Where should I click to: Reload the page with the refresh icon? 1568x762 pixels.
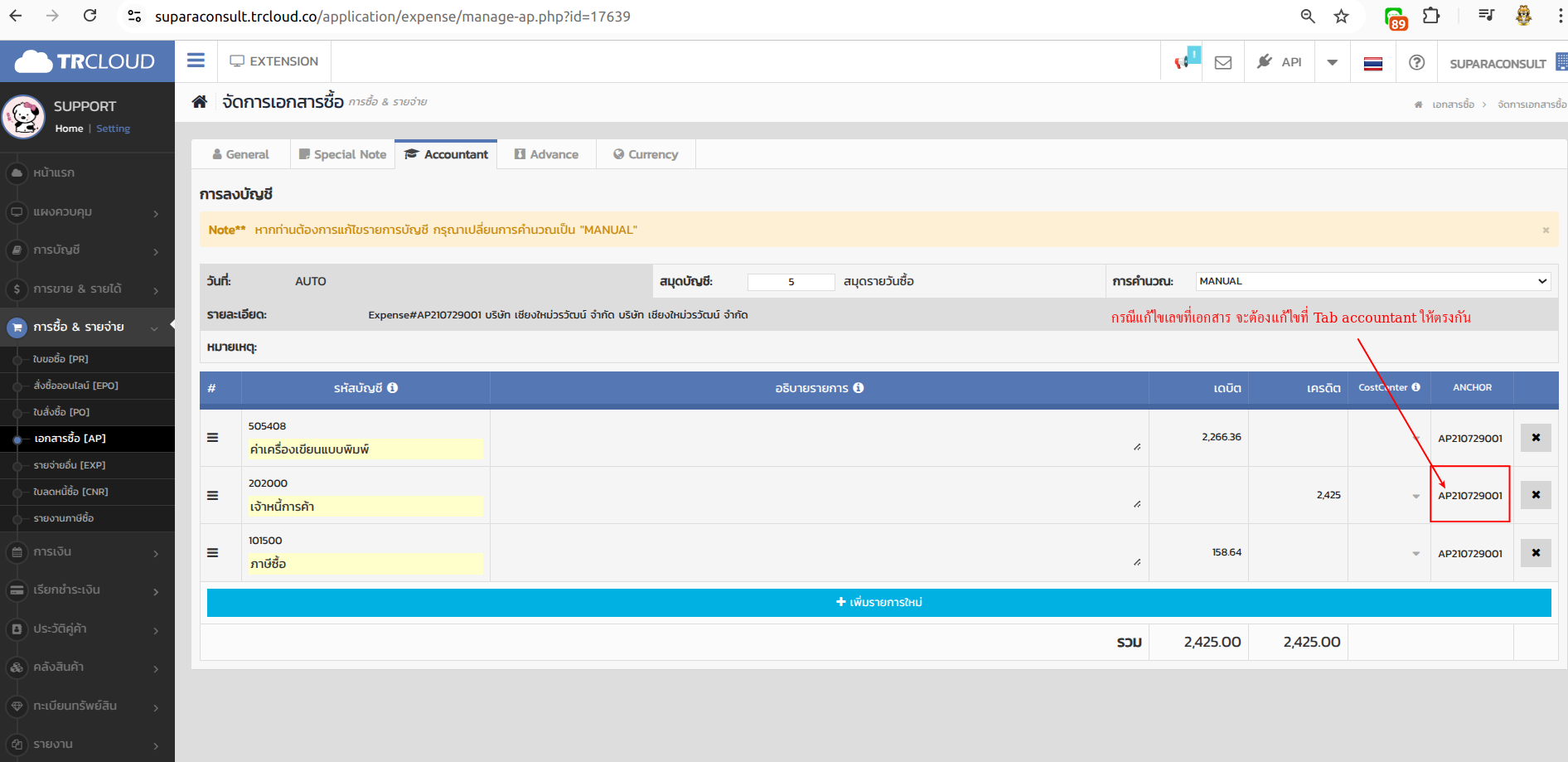(x=90, y=16)
